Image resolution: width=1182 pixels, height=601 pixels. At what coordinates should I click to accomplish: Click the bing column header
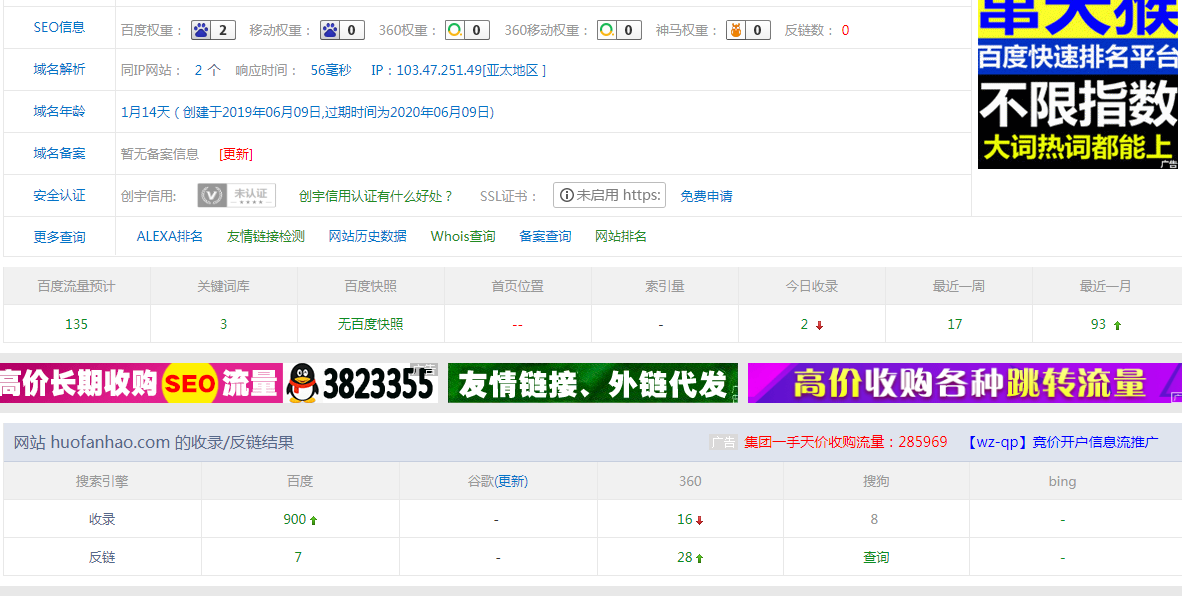pyautogui.click(x=1062, y=481)
